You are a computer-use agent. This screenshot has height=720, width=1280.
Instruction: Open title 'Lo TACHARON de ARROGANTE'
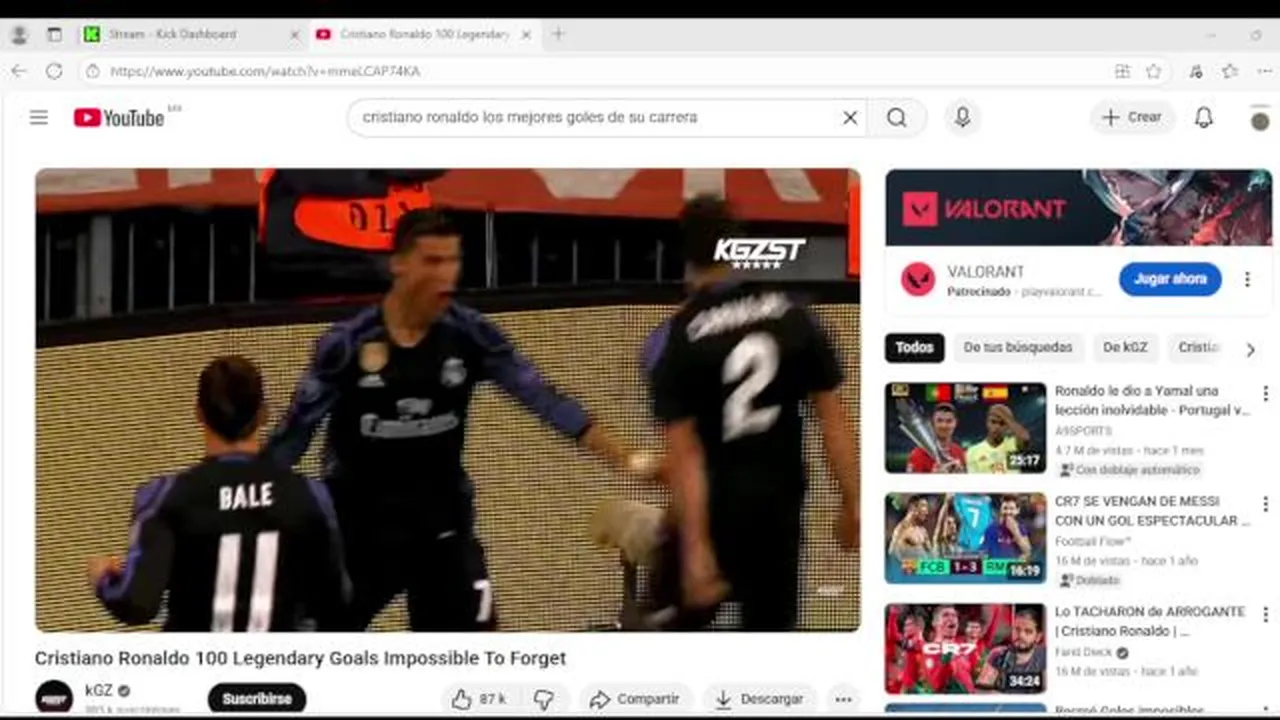tap(1150, 621)
